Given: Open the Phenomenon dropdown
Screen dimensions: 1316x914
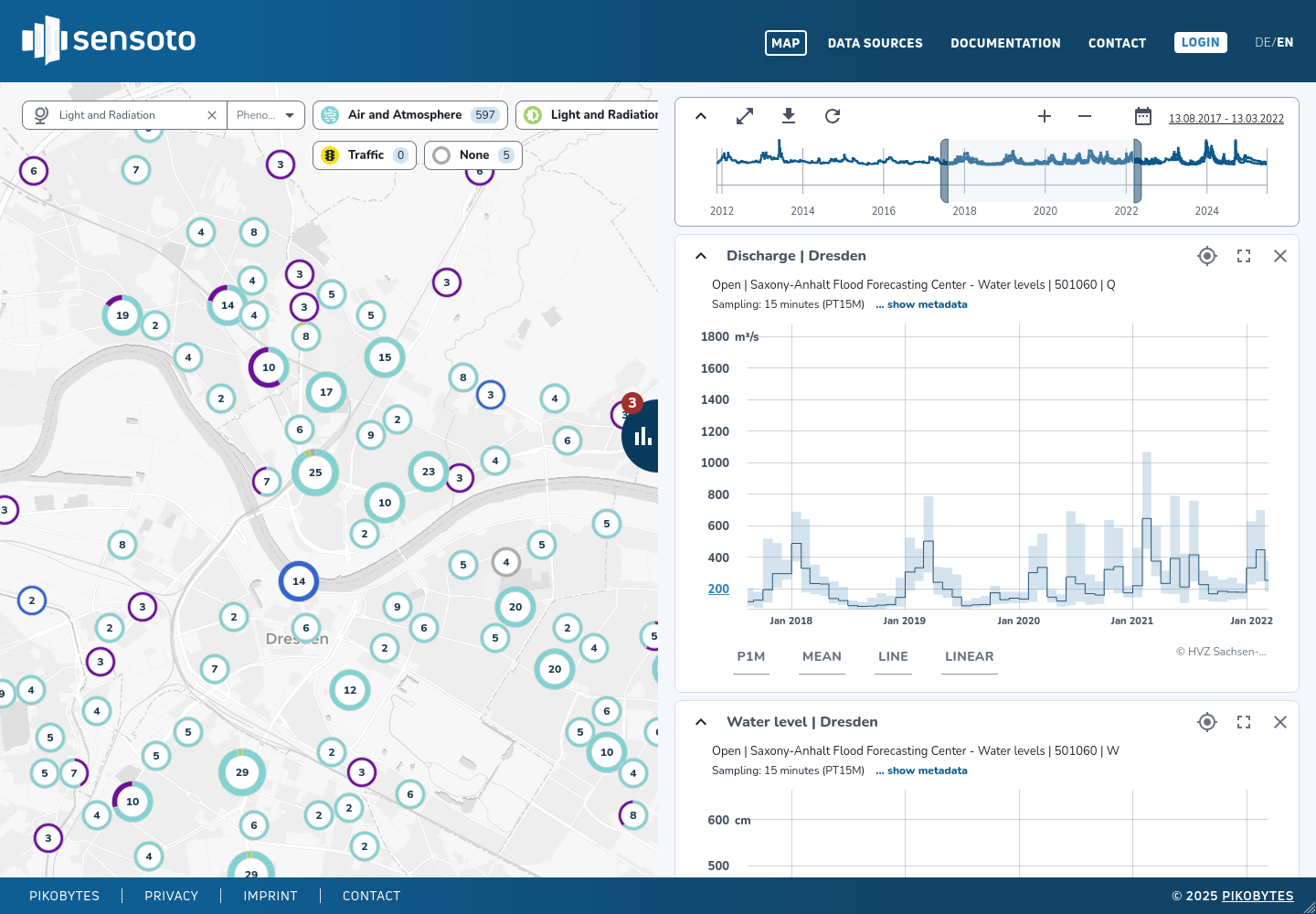Looking at the screenshot, I should click(x=265, y=115).
